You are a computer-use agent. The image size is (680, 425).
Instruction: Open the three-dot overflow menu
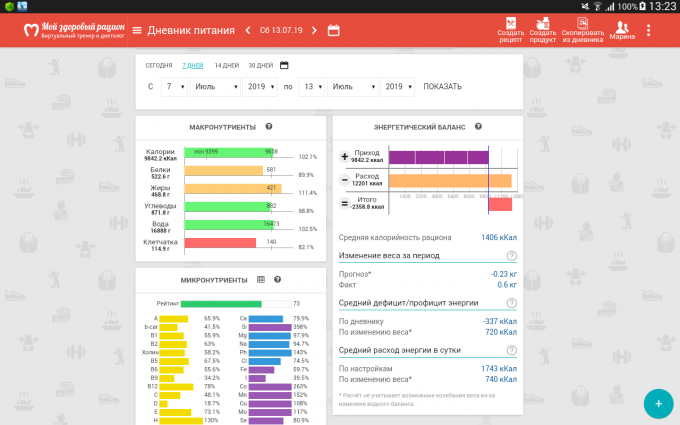pos(649,30)
